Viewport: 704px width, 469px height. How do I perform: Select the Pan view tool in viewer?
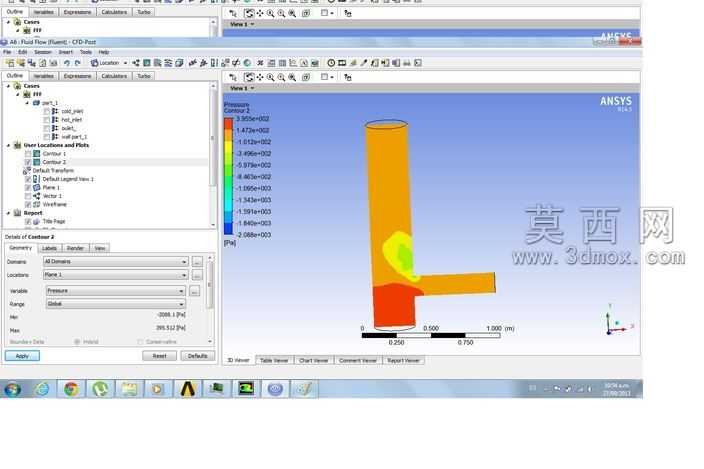(x=260, y=77)
